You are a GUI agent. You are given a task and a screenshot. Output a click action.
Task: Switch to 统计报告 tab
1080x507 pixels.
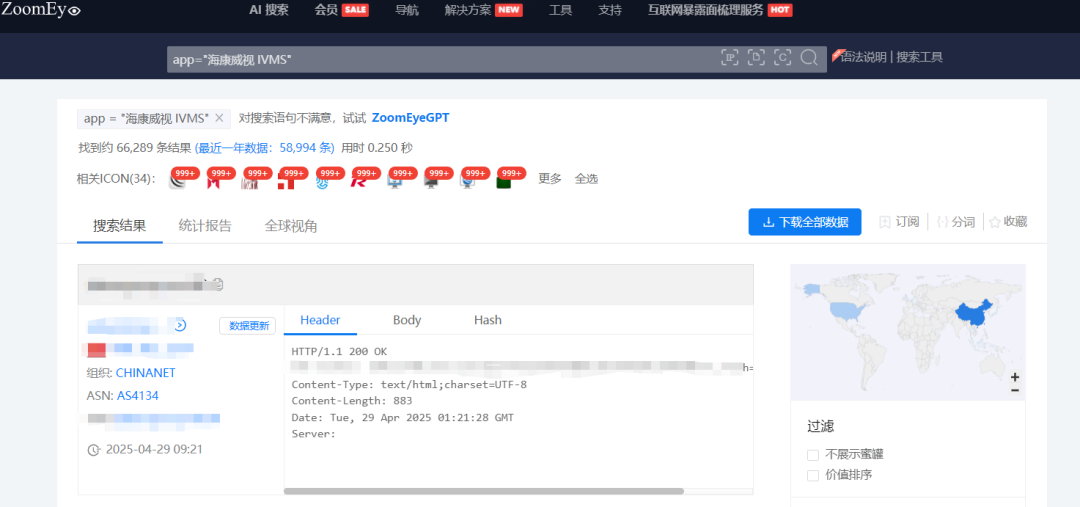click(205, 225)
